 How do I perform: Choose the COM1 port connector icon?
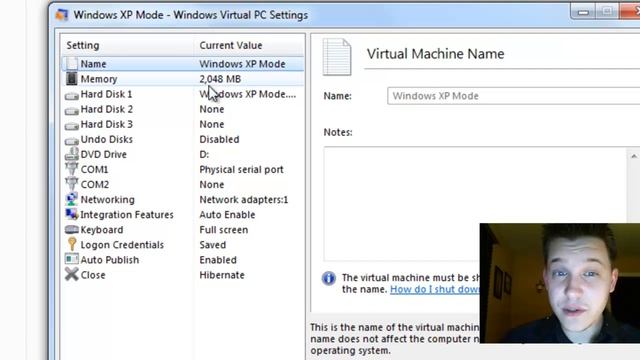[x=72, y=169]
